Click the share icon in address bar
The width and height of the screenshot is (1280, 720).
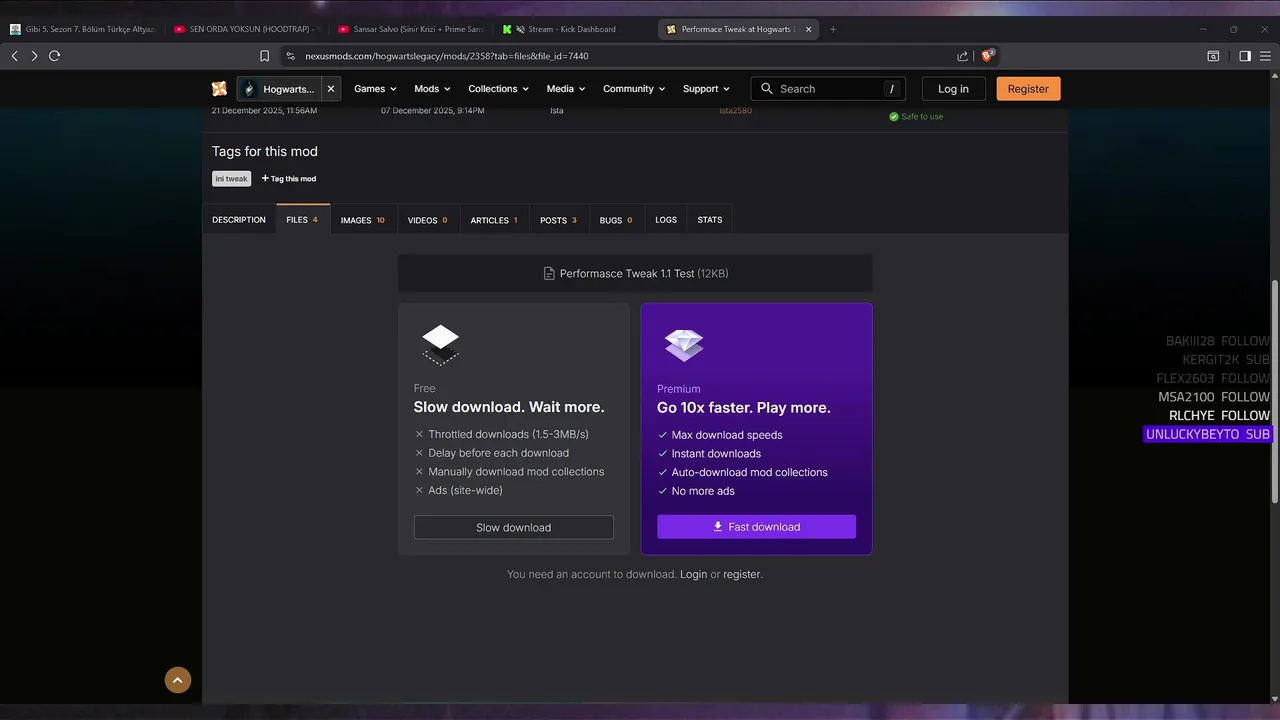[x=962, y=56]
